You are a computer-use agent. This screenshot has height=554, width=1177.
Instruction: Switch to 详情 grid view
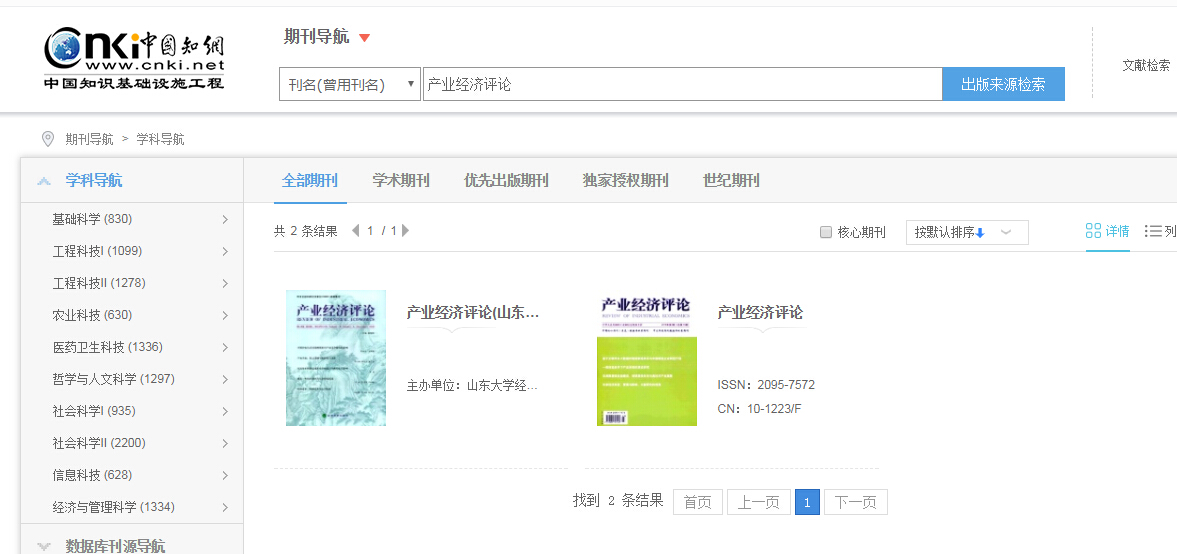[x=1107, y=231]
